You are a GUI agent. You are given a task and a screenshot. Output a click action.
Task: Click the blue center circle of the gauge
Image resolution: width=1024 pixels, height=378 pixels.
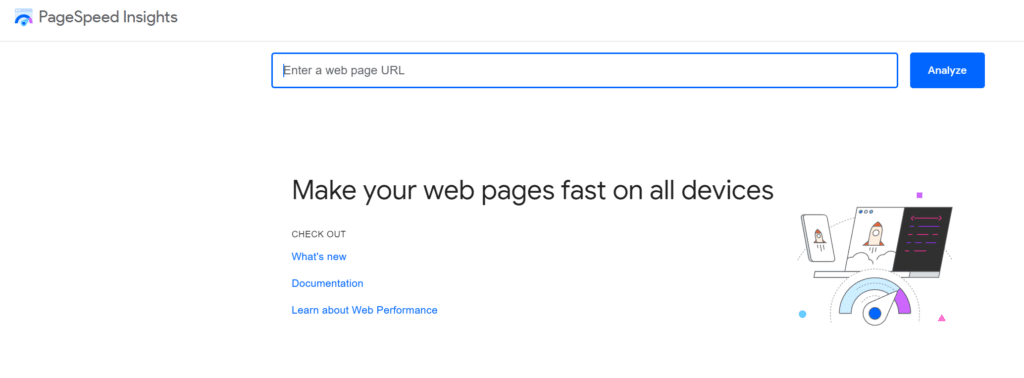click(875, 314)
